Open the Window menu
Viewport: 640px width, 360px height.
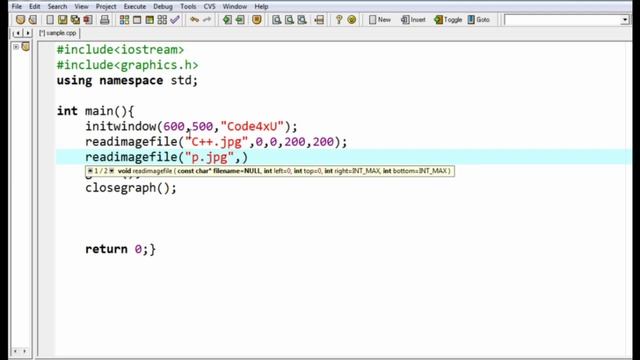pyautogui.click(x=235, y=7)
